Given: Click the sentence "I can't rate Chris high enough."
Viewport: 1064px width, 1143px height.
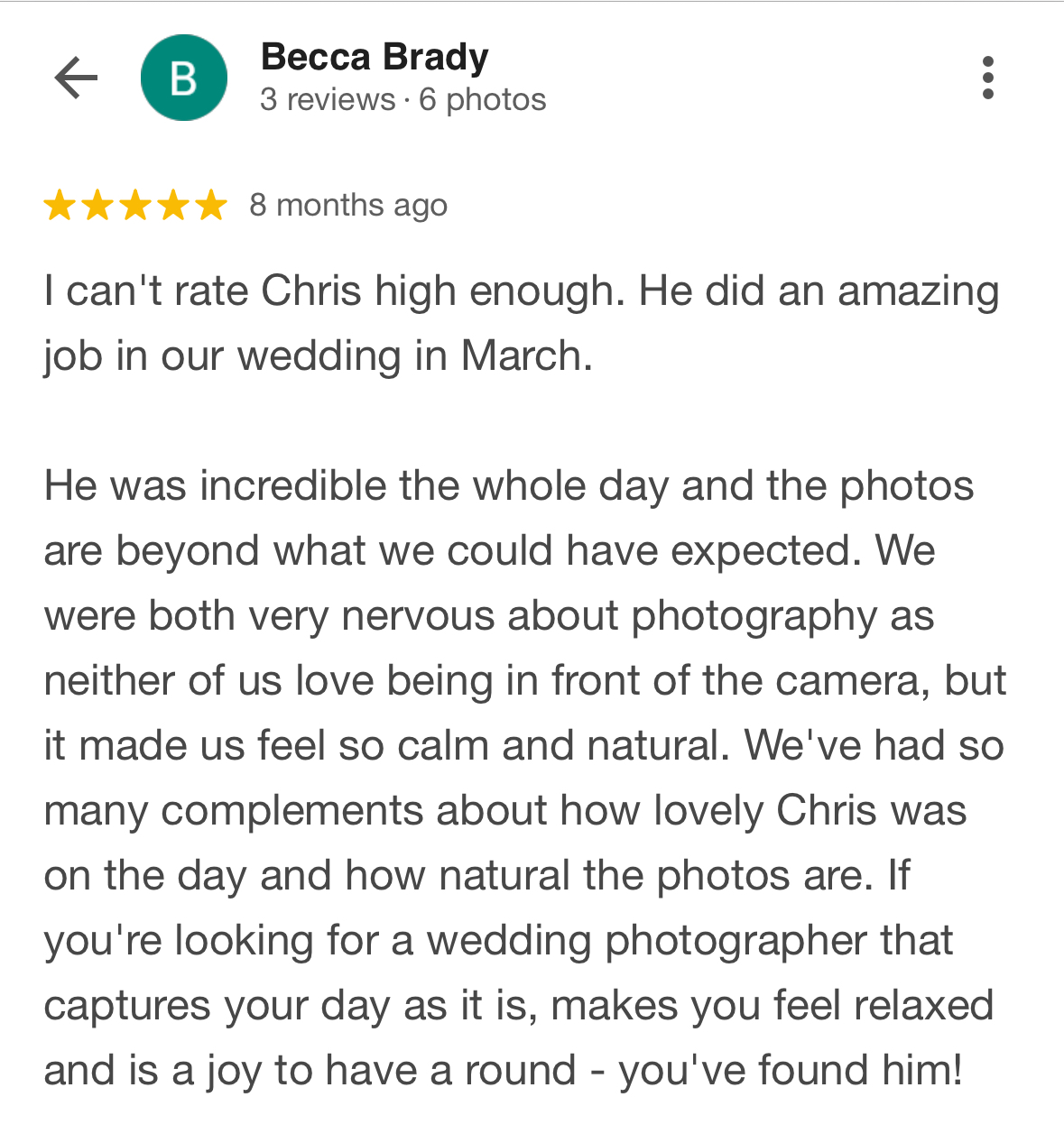Looking at the screenshot, I should (334, 291).
